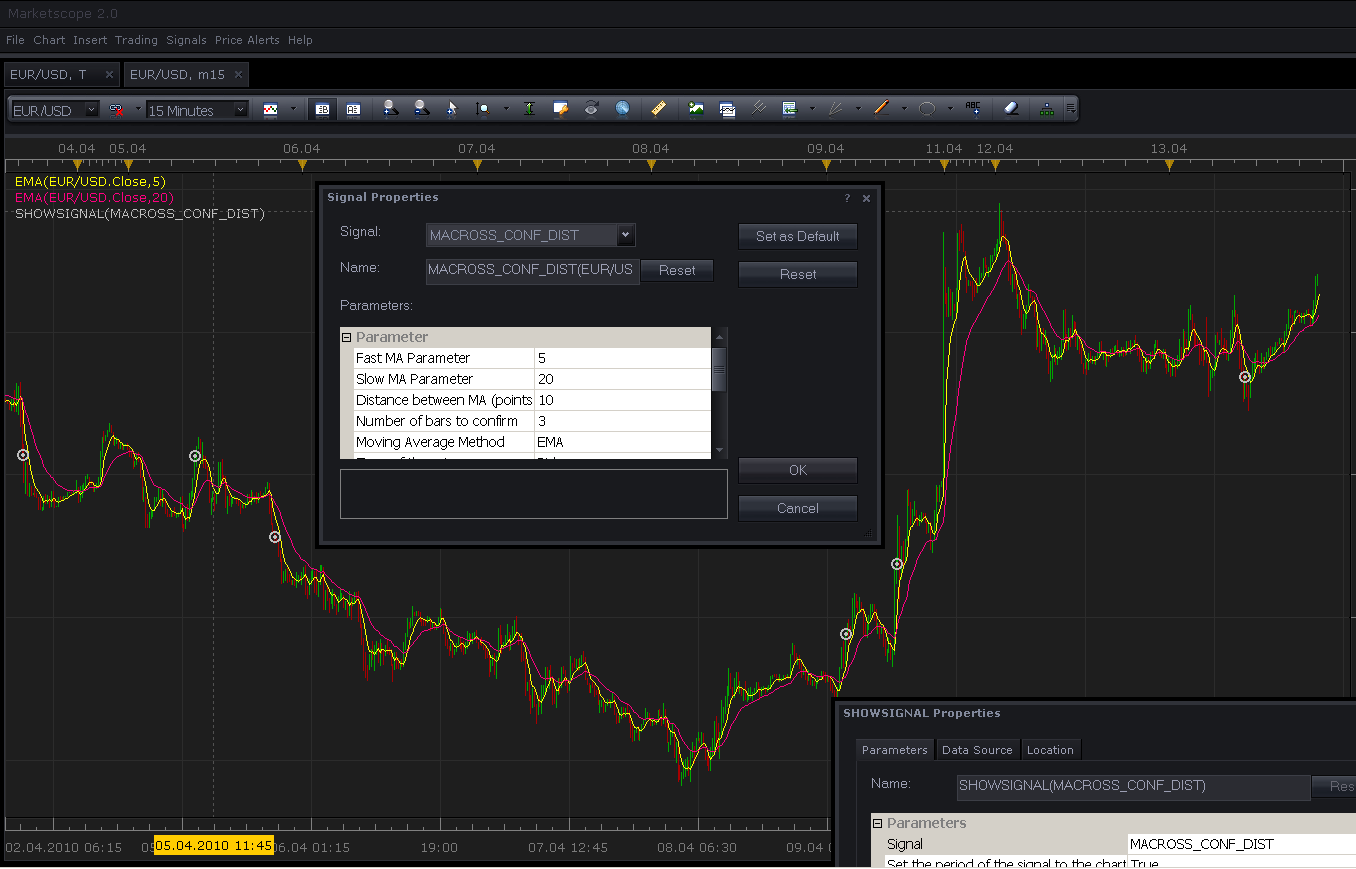This screenshot has height=869, width=1356.
Task: Open the 15 Minutes timeframe dropdown
Action: click(241, 109)
